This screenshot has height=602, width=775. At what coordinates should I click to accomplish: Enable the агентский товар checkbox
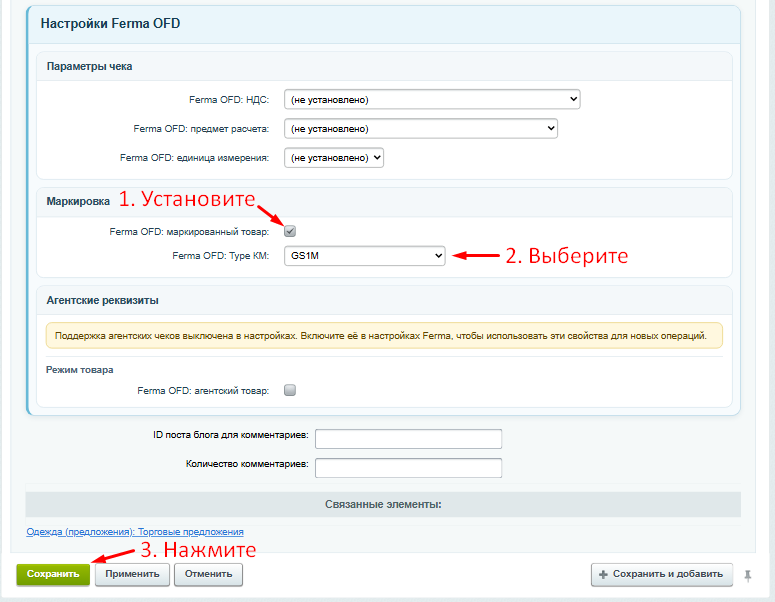coord(290,390)
